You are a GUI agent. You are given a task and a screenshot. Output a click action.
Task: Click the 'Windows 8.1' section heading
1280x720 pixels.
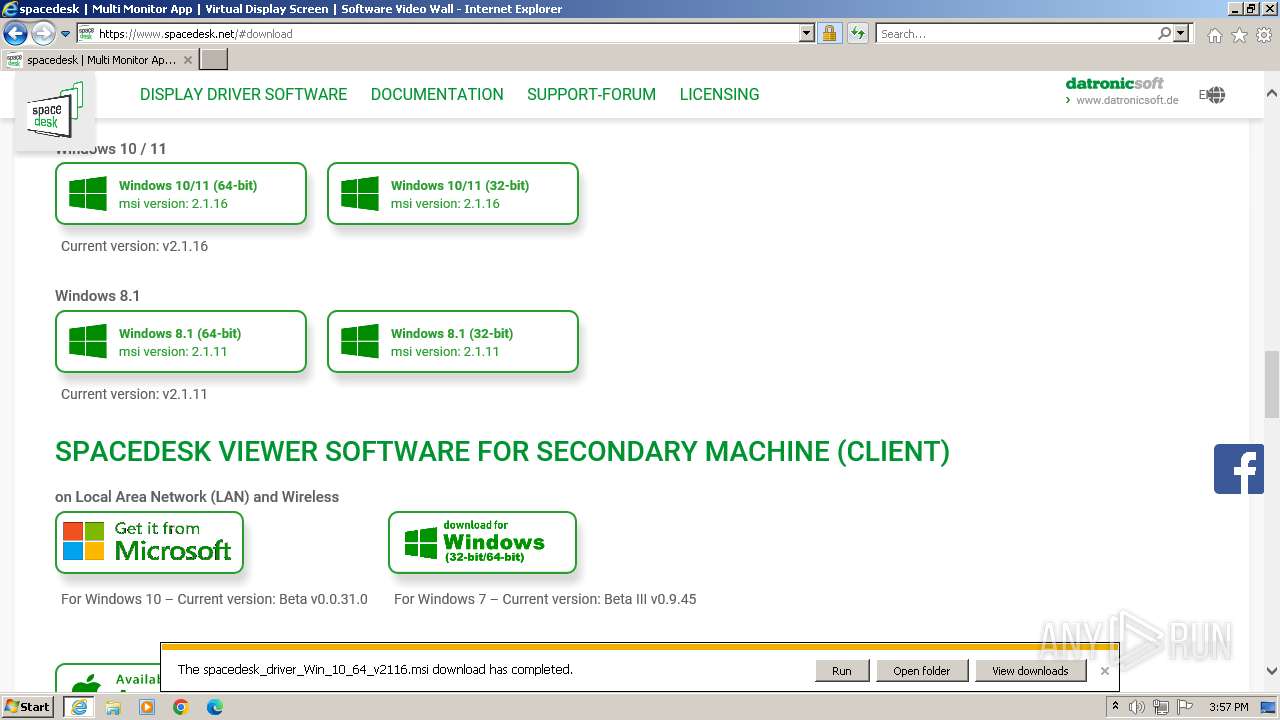coord(97,296)
